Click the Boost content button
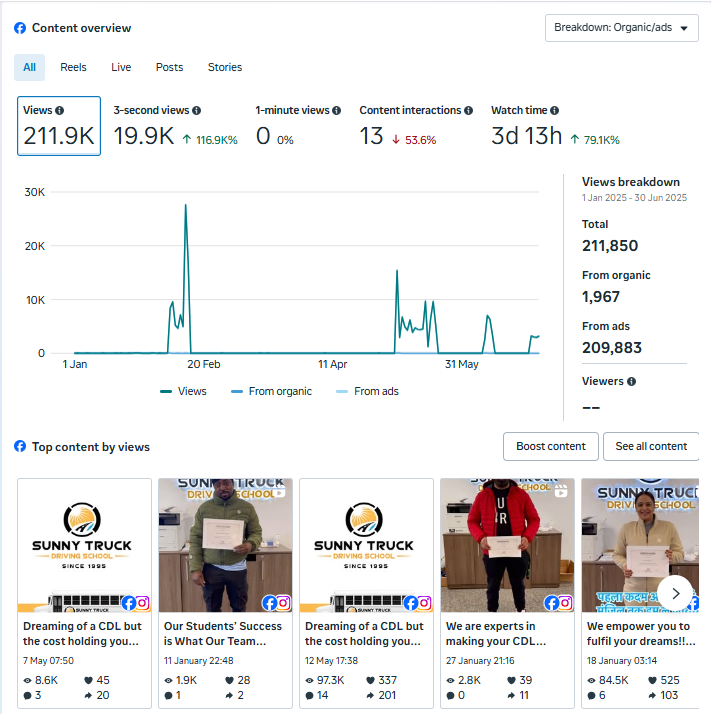The image size is (711, 714). coord(551,446)
